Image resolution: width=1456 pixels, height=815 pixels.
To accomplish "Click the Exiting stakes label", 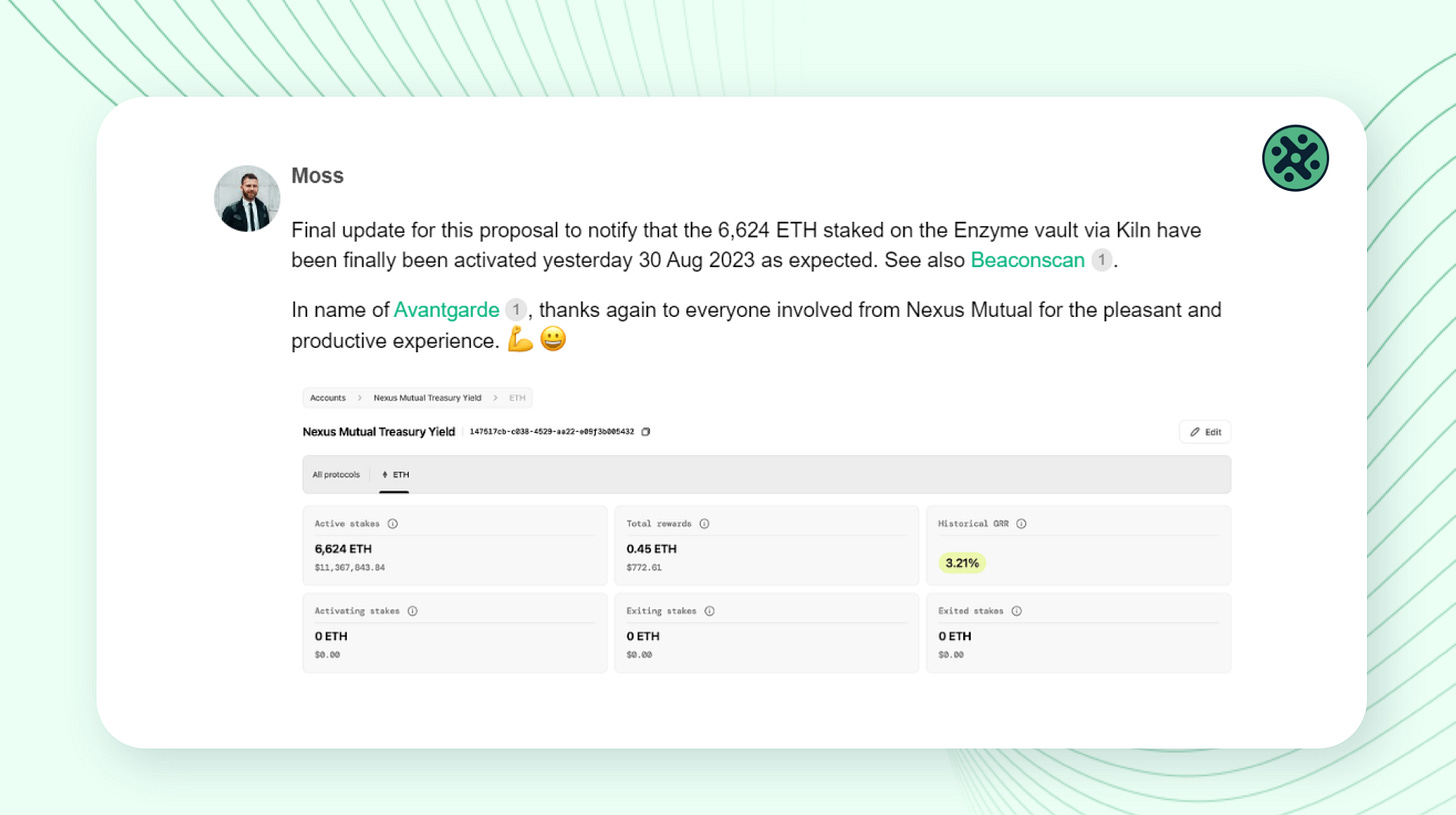I will [661, 610].
